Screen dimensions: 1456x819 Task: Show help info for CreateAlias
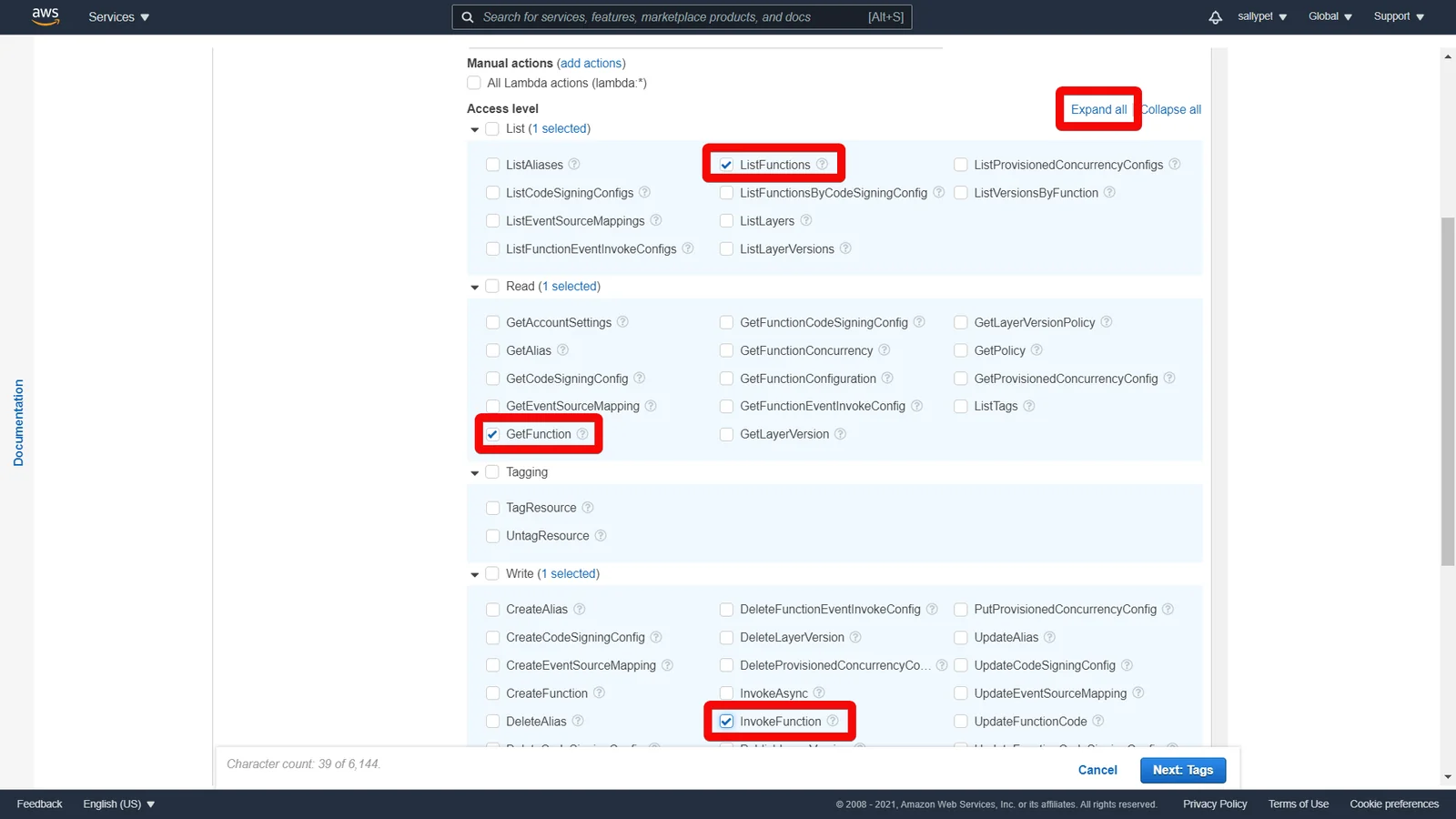(x=579, y=610)
